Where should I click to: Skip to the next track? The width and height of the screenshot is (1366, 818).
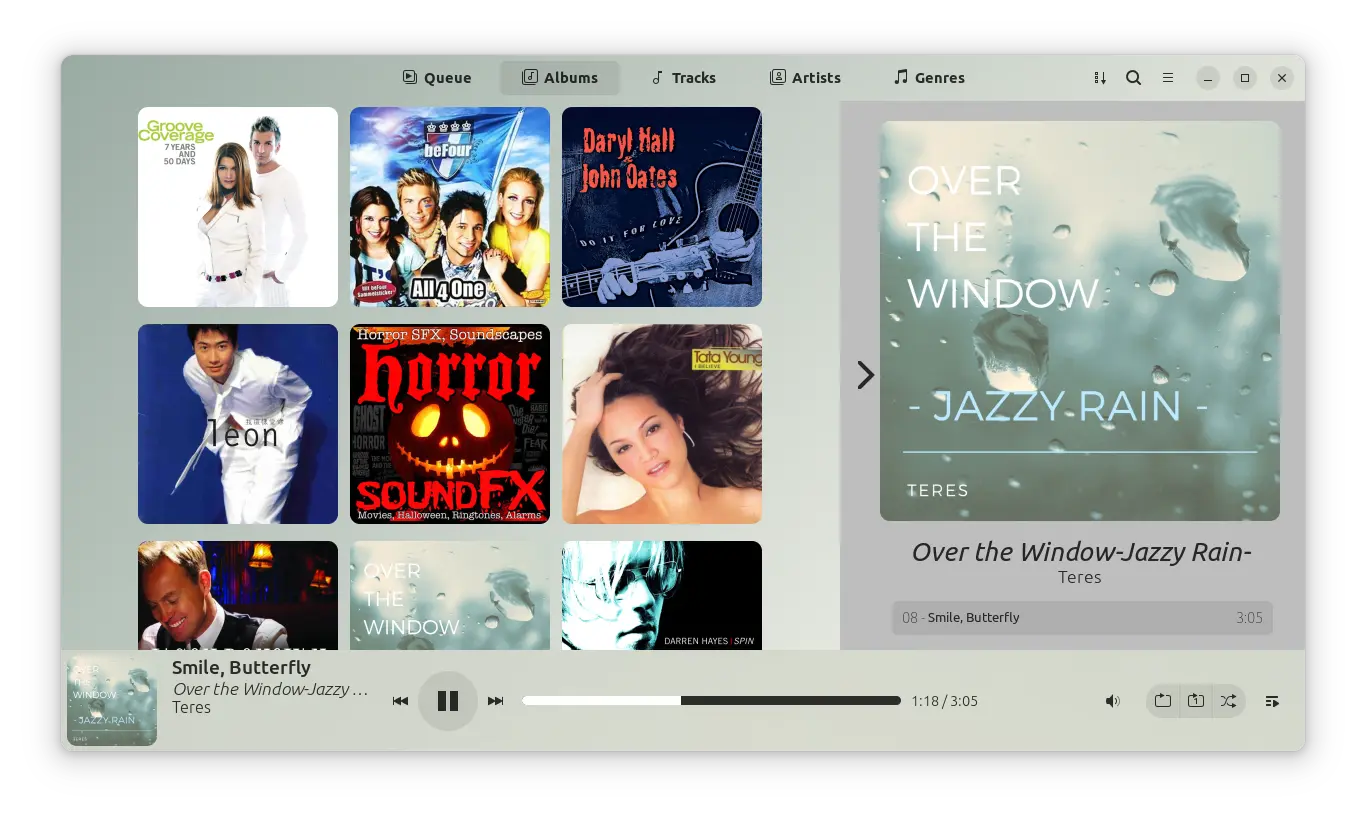495,701
